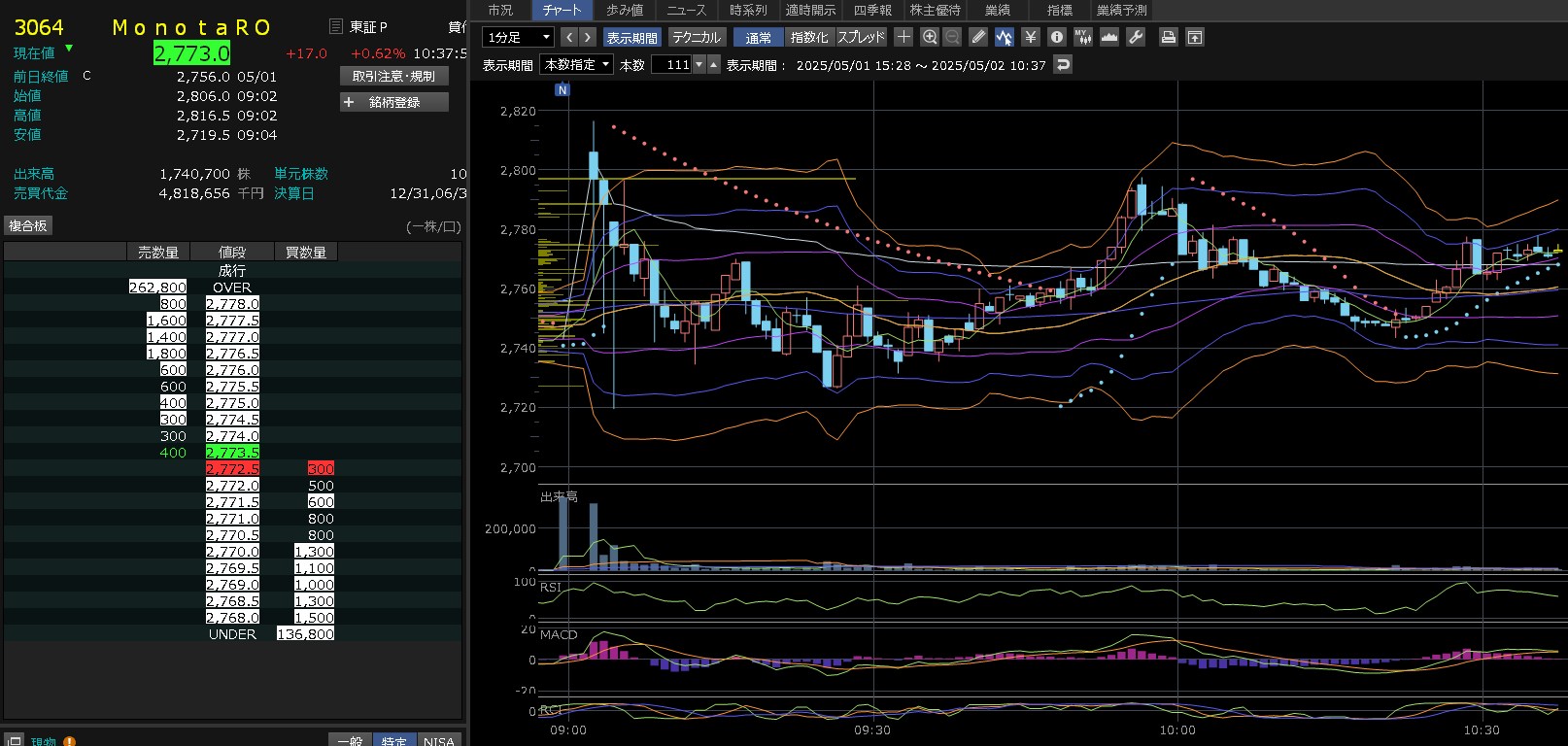Zoom out on the chart with magnifier minus
This screenshot has width=1568, height=746.
(x=952, y=37)
